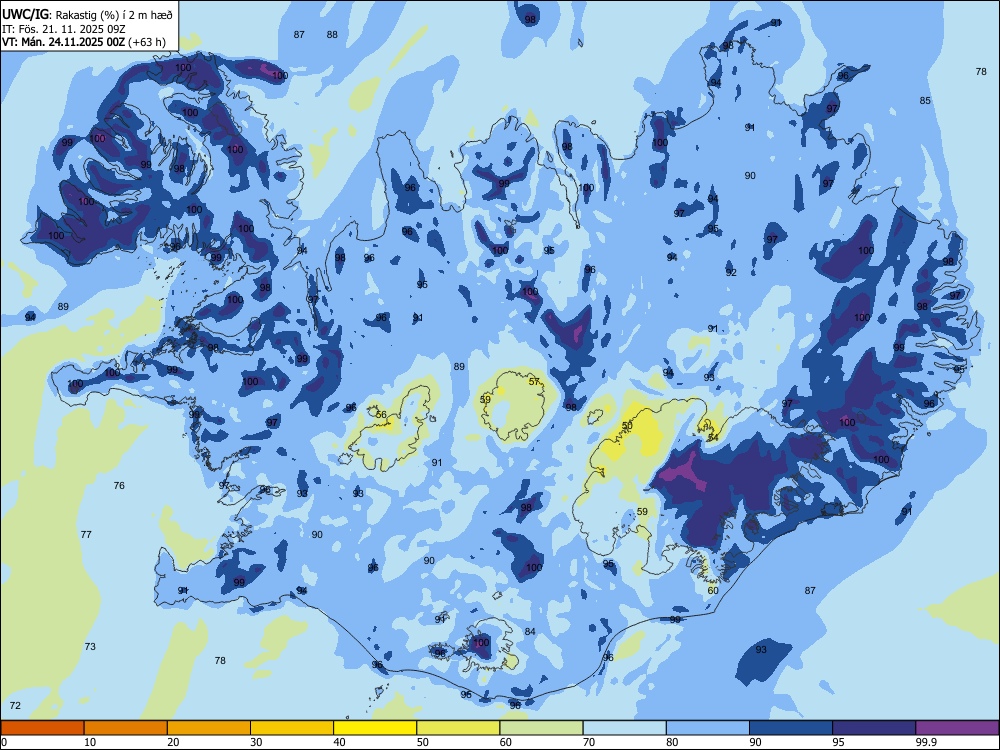Click the value '84' near the south glacier
The height and width of the screenshot is (750, 1000).
click(x=530, y=631)
